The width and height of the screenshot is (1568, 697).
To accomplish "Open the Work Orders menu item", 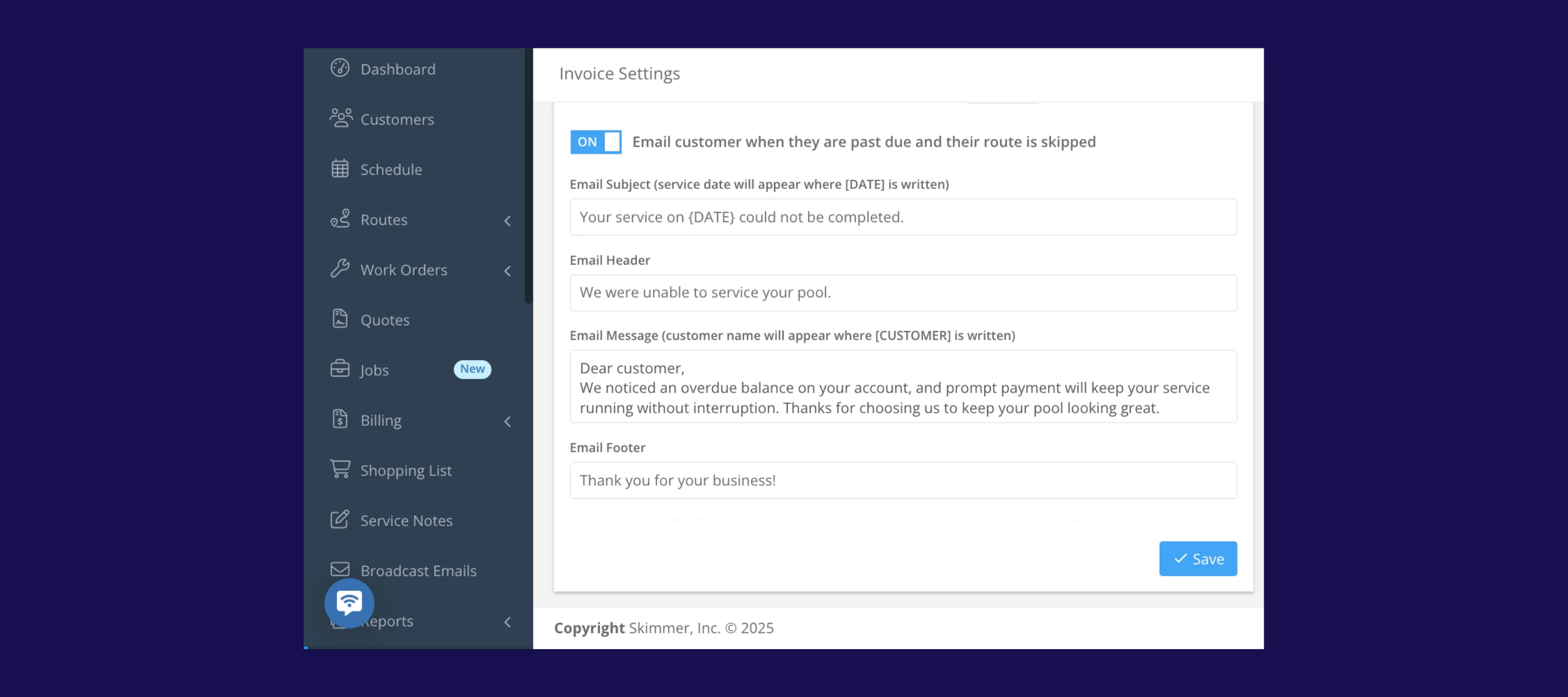I will tap(403, 270).
